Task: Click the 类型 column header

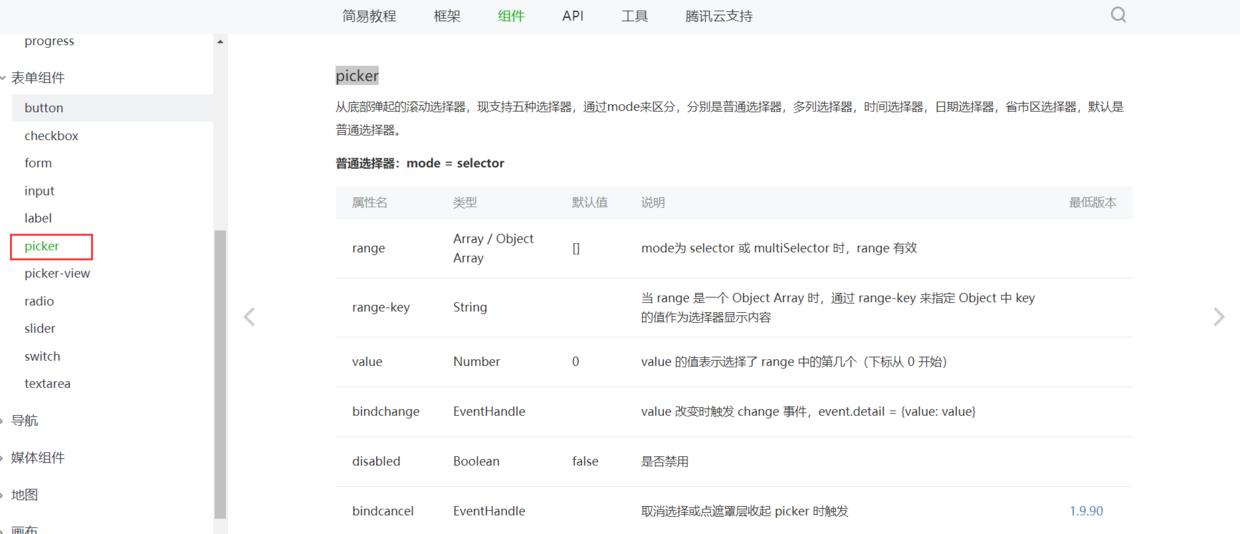Action: click(x=465, y=202)
